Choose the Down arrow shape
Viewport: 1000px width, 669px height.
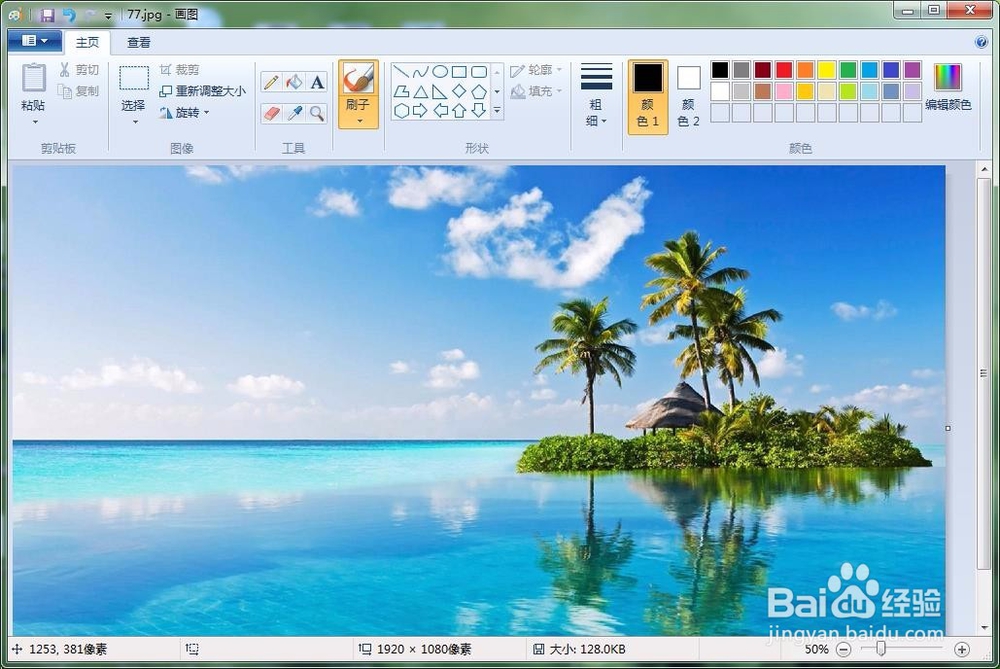[479, 111]
